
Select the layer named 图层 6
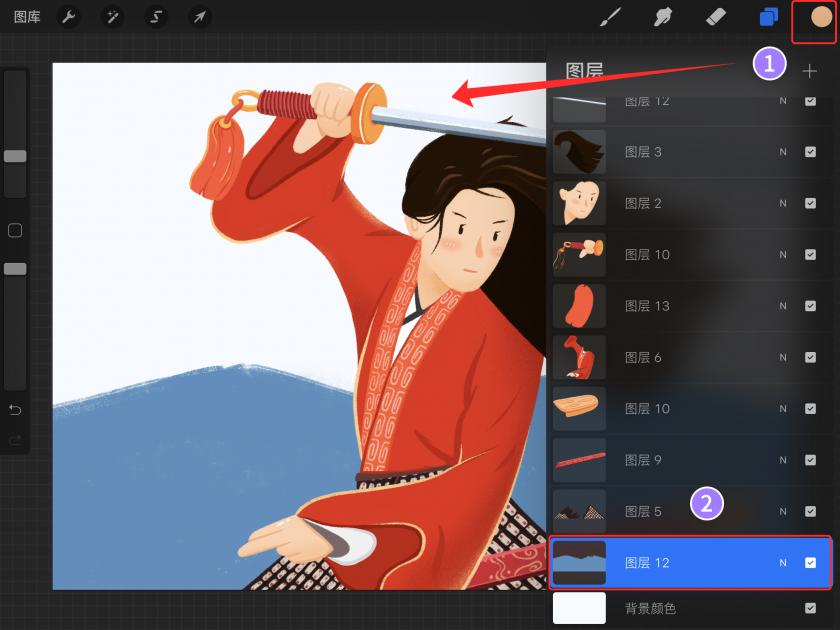click(x=643, y=358)
